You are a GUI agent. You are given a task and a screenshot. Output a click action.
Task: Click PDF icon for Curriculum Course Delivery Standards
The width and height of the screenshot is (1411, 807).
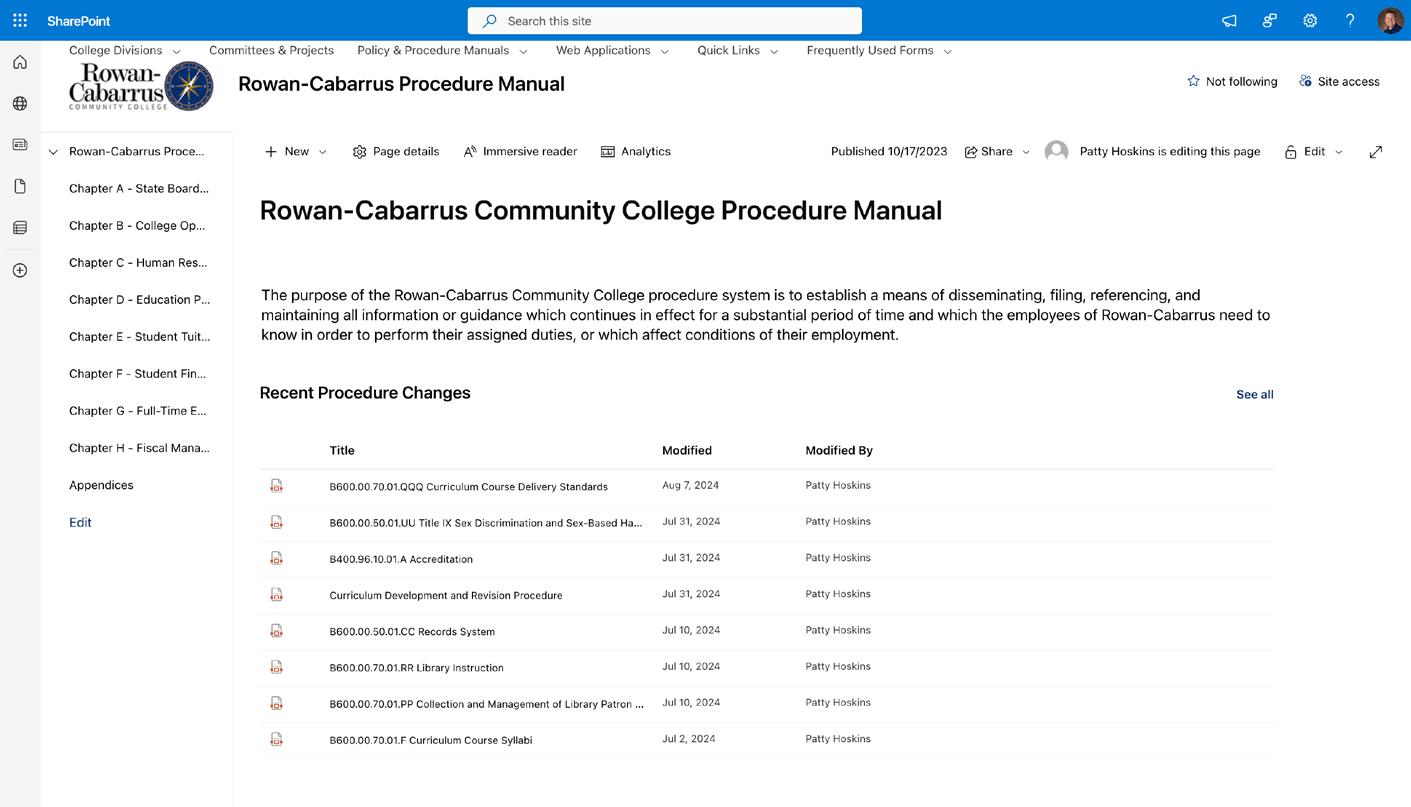point(277,486)
